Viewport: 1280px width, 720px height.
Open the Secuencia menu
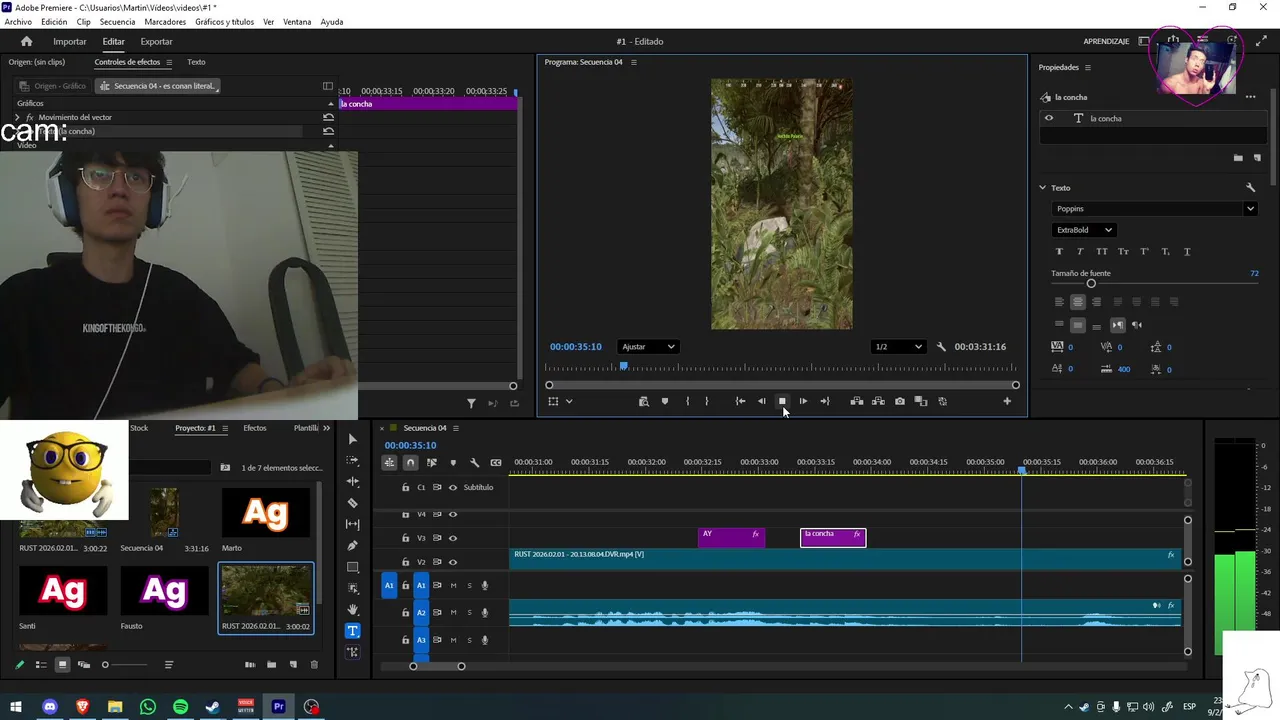pos(117,22)
